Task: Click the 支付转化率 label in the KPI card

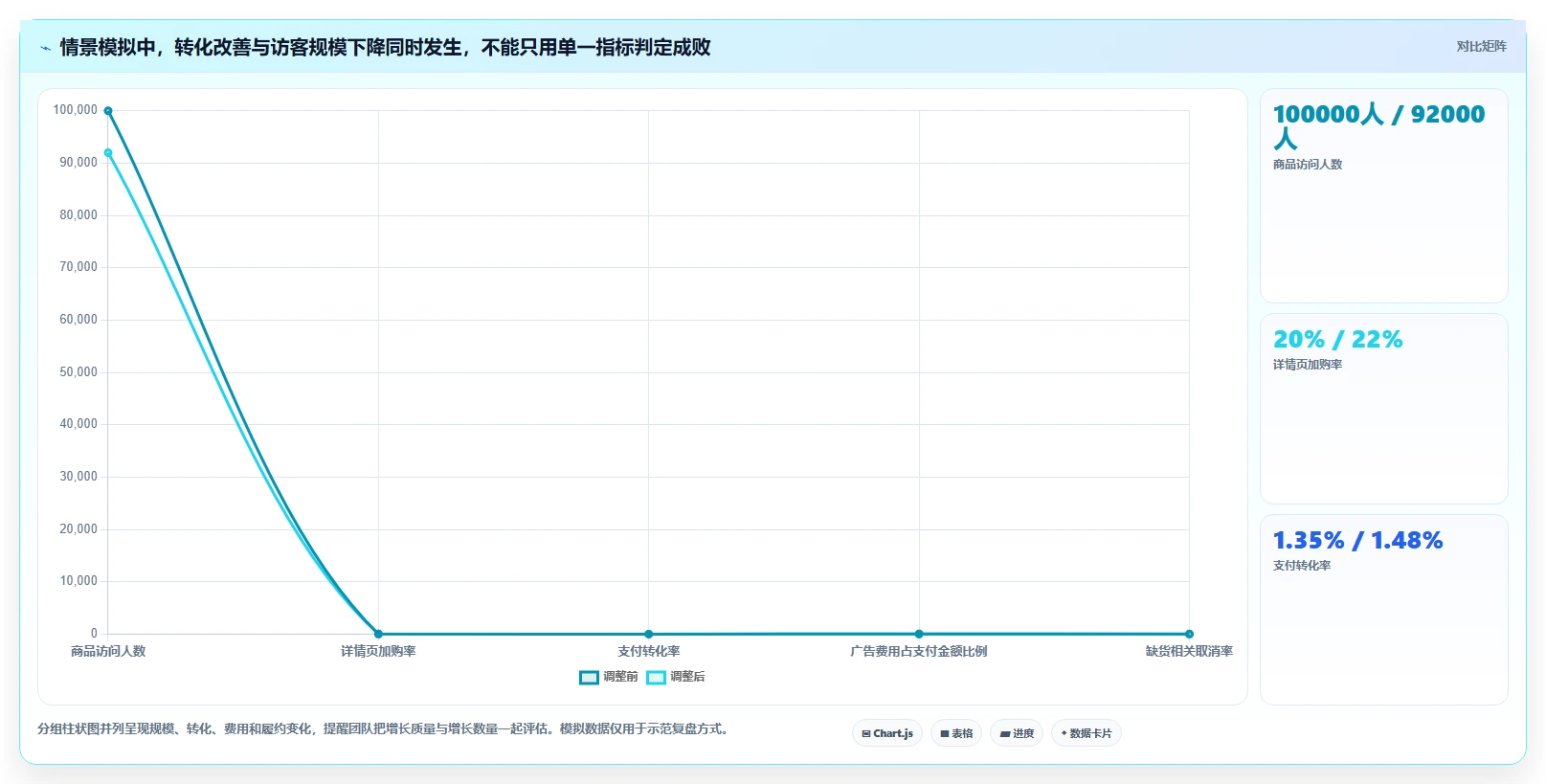Action: point(1302,566)
